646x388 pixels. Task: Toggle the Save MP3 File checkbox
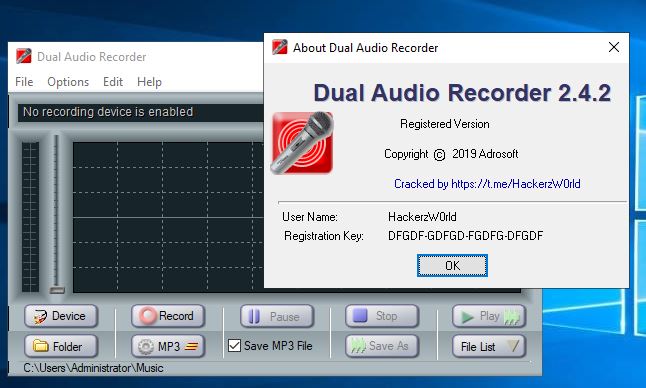234,346
